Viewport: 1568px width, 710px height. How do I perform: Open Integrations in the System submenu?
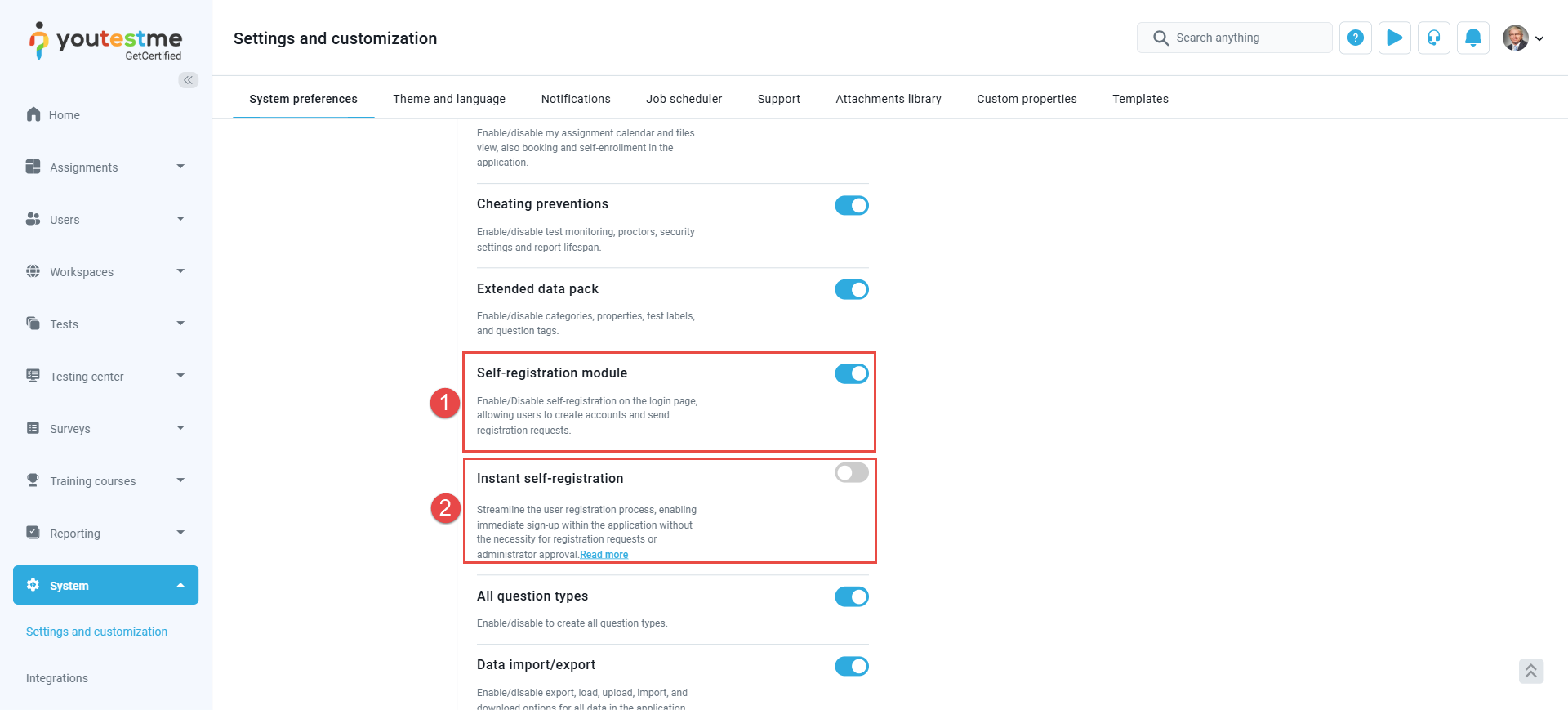tap(57, 678)
